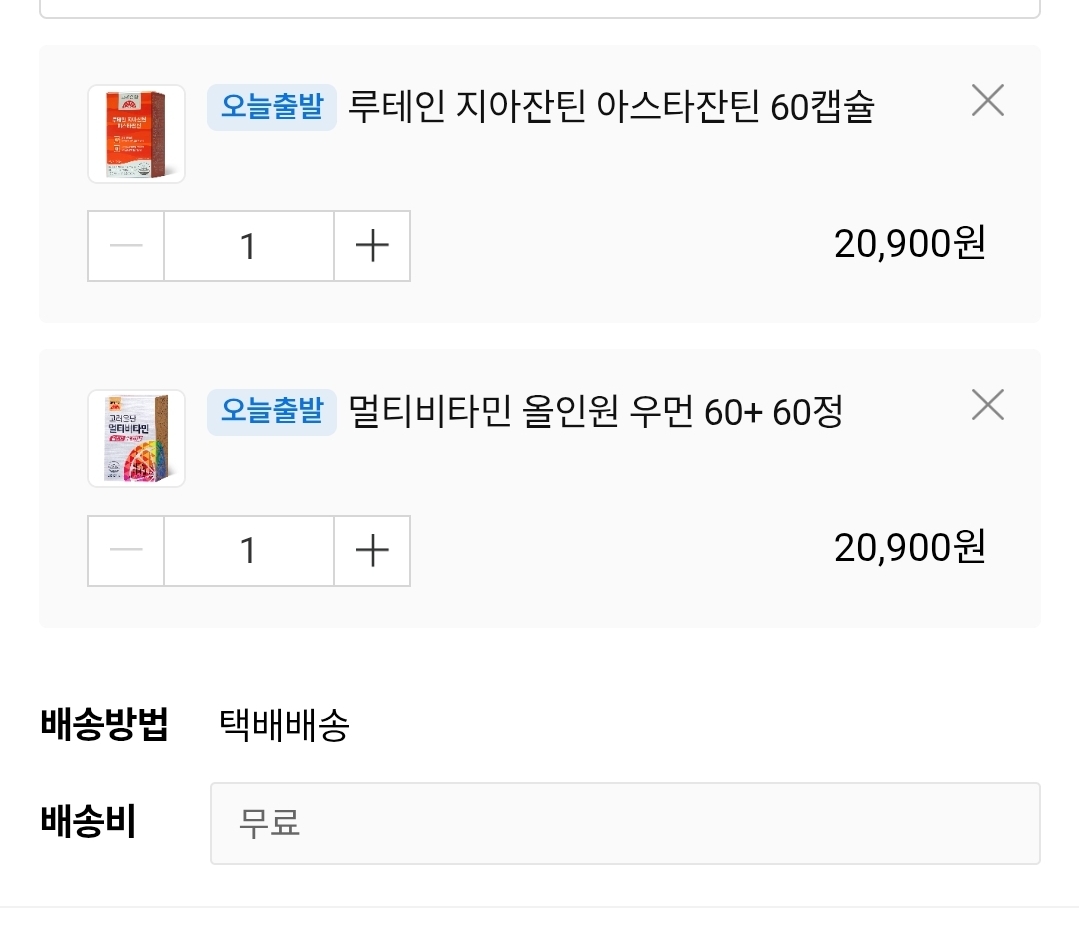Increase quantity of 멀티비타민 올인원 product

(372, 550)
